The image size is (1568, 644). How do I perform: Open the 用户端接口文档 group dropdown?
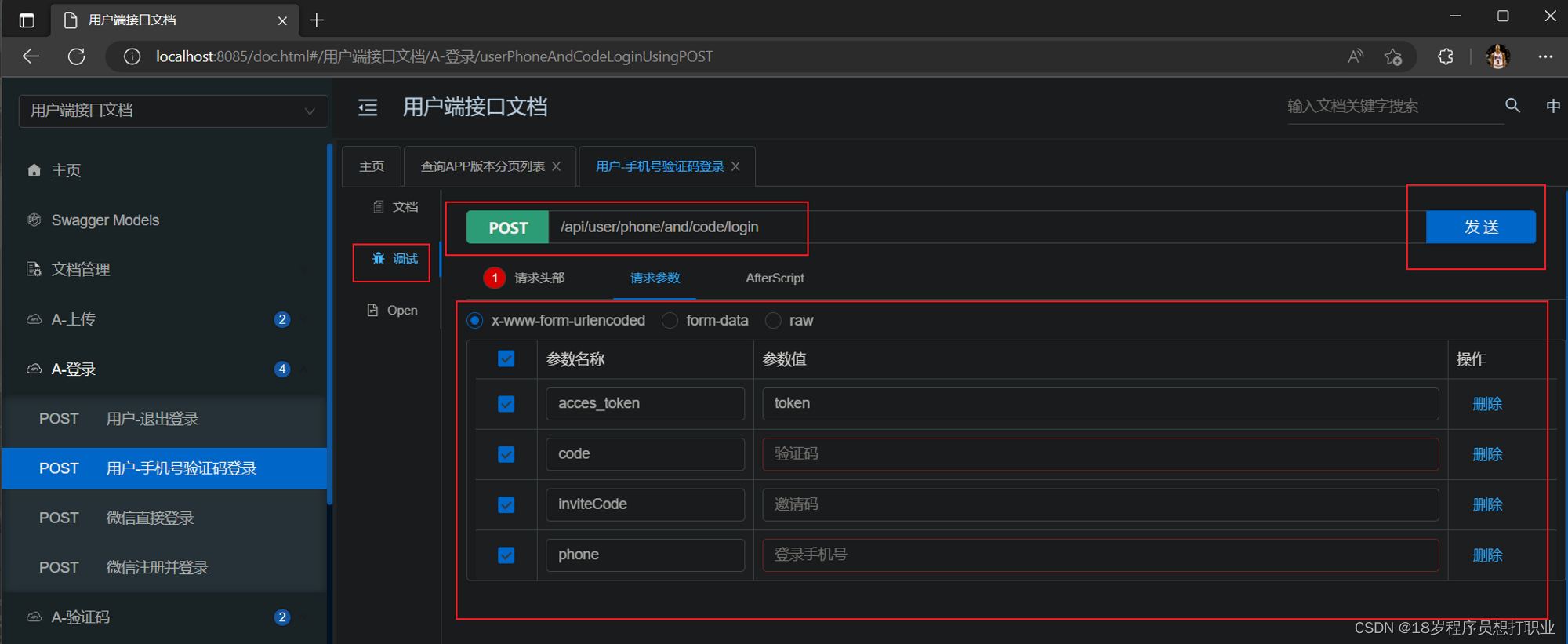(173, 111)
